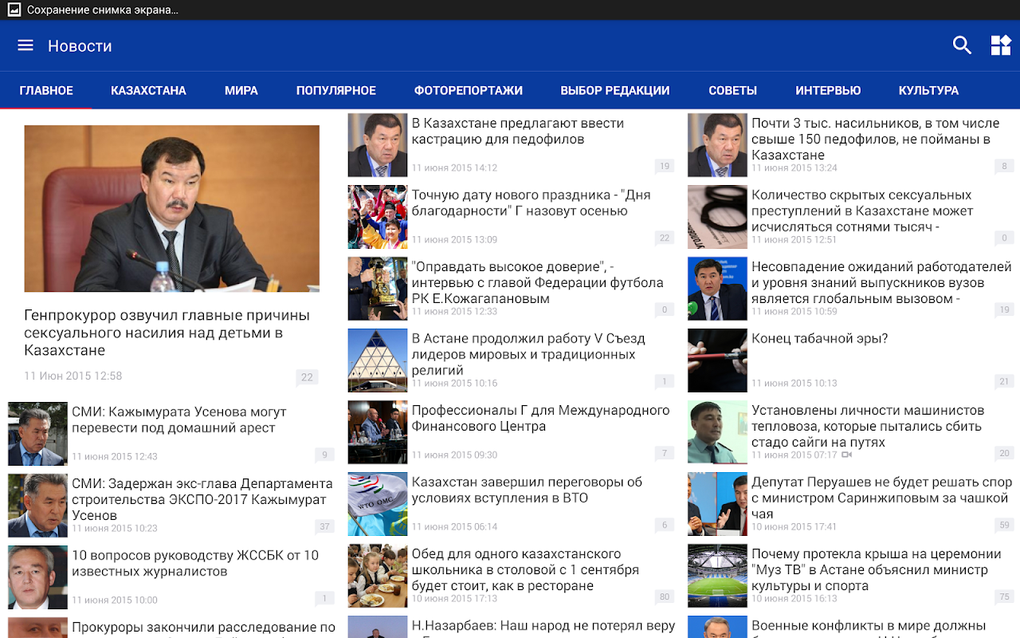
Task: Click cigarette thumbnail for Конец табачной эры
Action: point(718,360)
